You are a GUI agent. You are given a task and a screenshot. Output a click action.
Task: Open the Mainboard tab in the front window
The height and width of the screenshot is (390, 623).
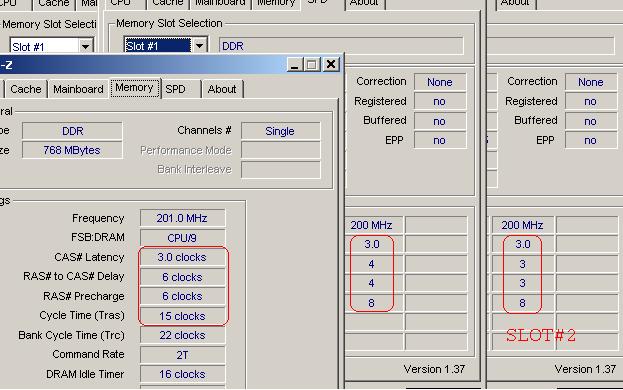(x=78, y=89)
